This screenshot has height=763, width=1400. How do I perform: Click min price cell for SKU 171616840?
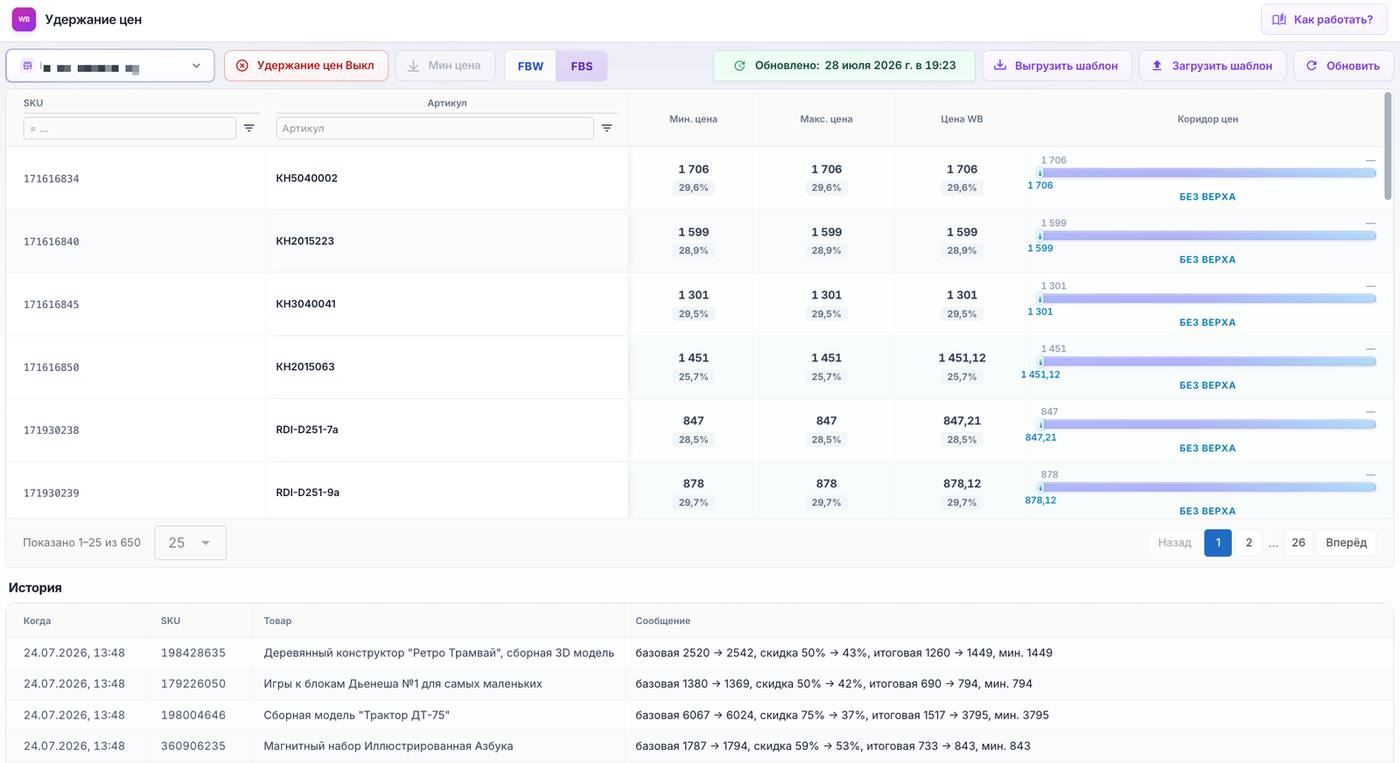pos(694,241)
